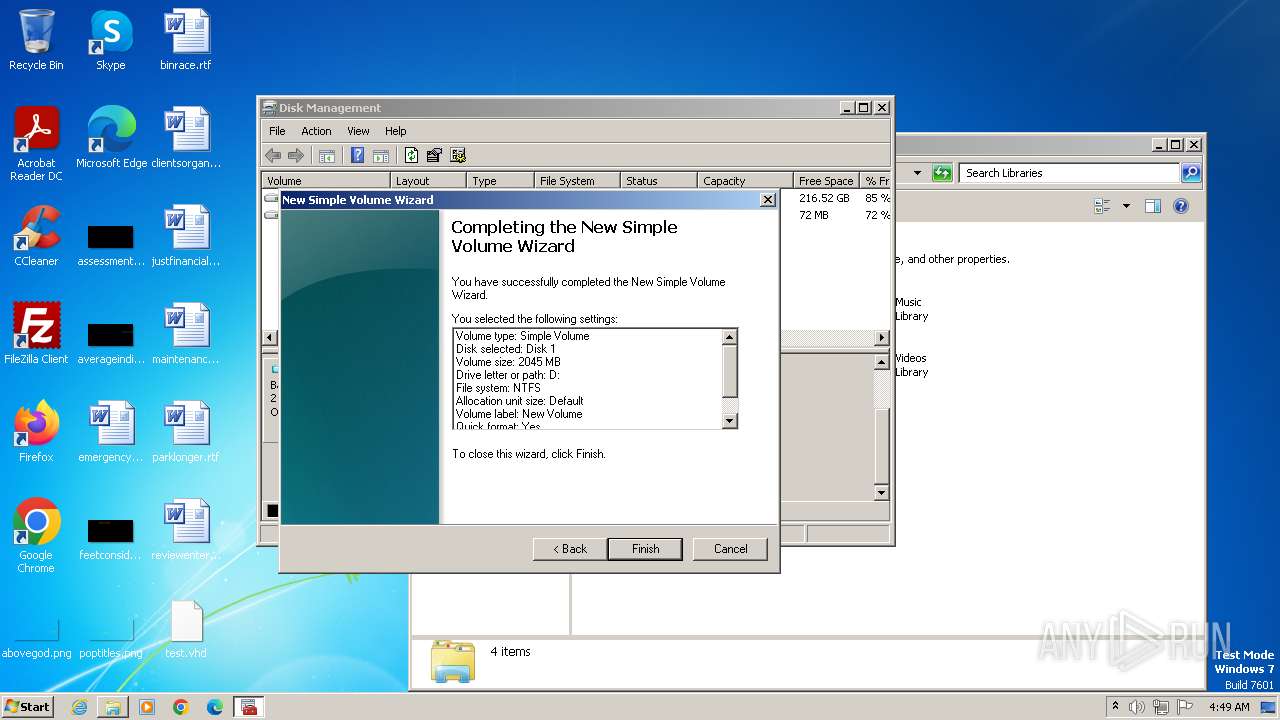
Task: Go back with the Back button
Action: click(569, 549)
